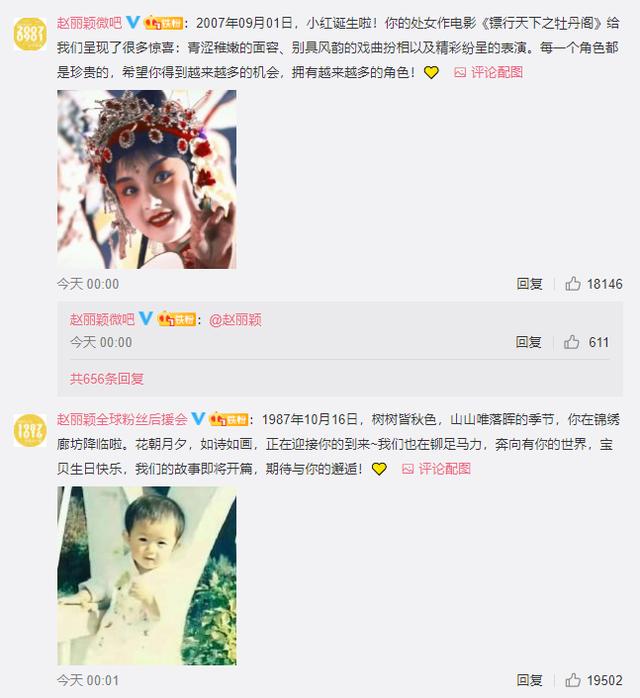Reply to the 1987年 birthday comment
Image resolution: width=640 pixels, height=698 pixels.
click(530, 680)
